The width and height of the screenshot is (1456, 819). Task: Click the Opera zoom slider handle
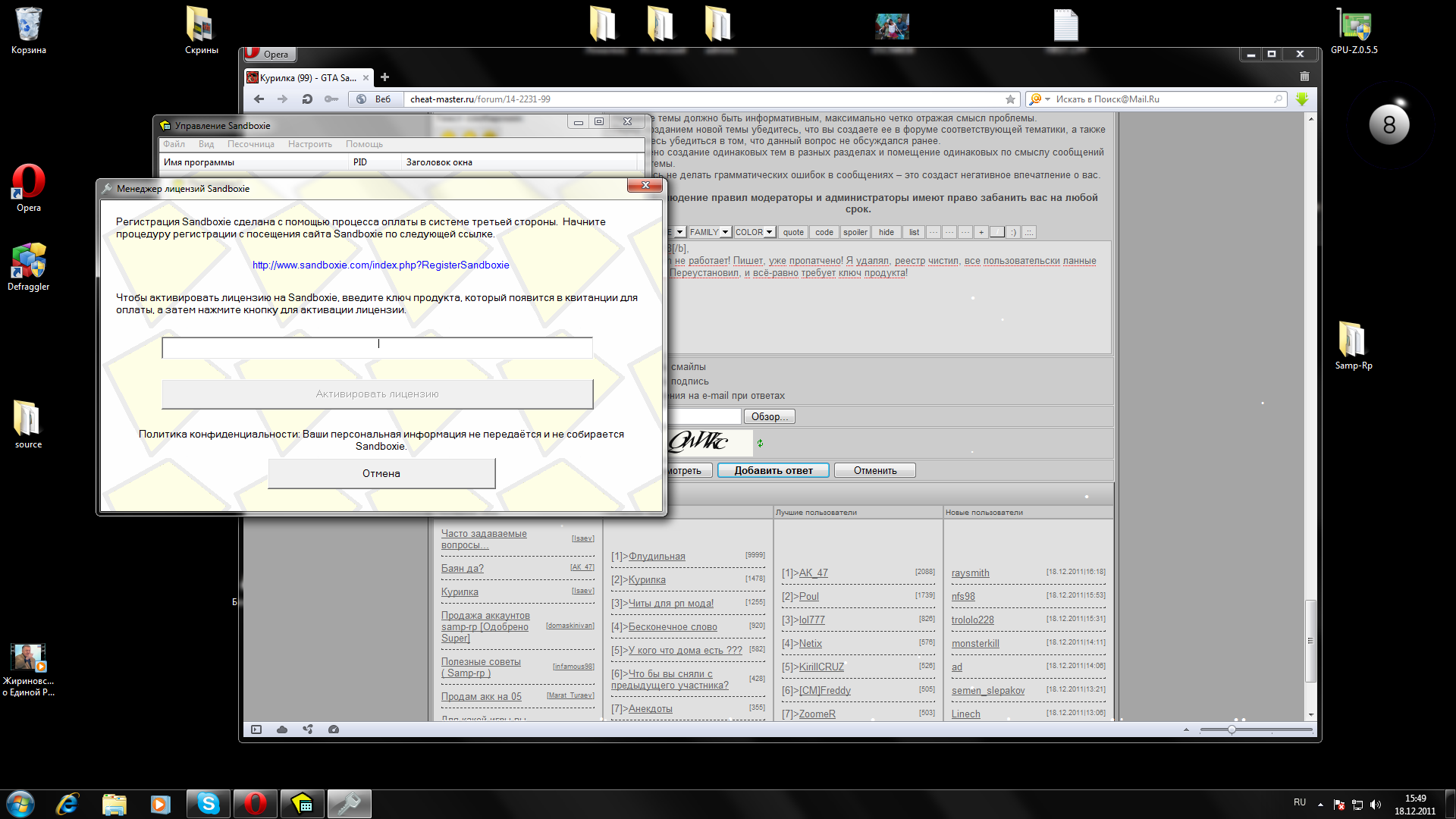(x=1232, y=730)
